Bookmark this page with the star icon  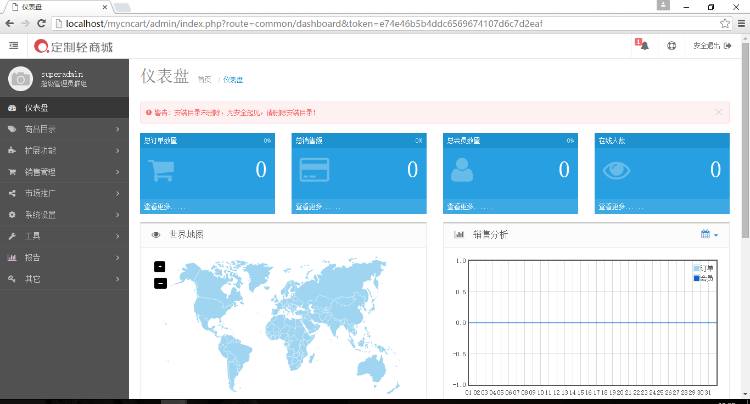(x=725, y=23)
